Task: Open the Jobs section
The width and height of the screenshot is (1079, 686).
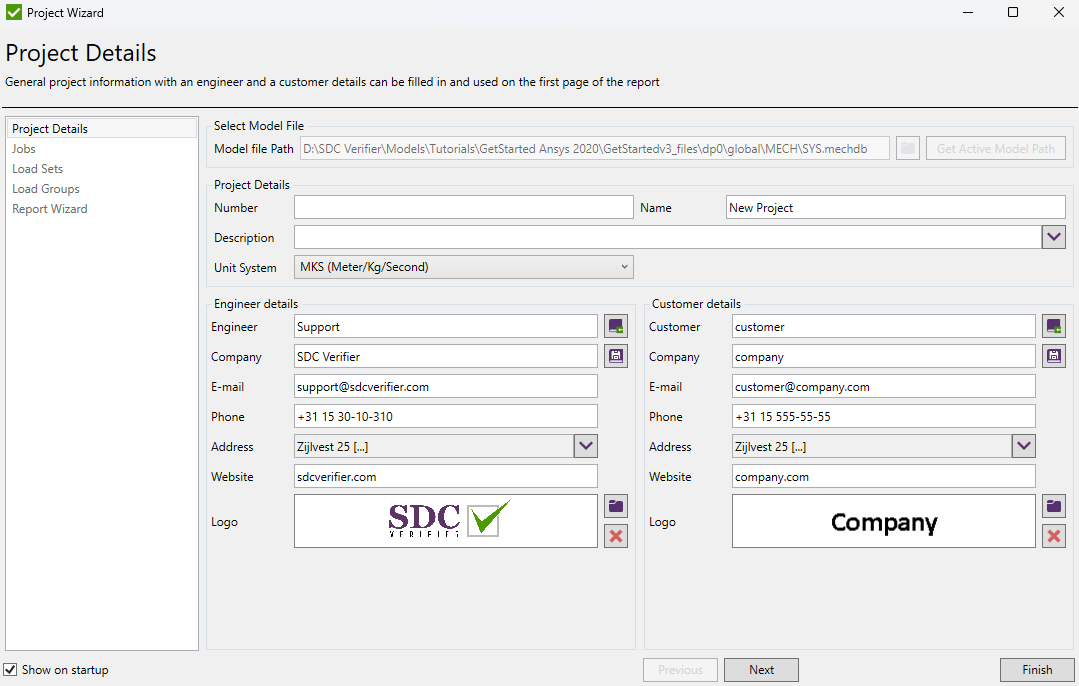Action: tap(23, 148)
